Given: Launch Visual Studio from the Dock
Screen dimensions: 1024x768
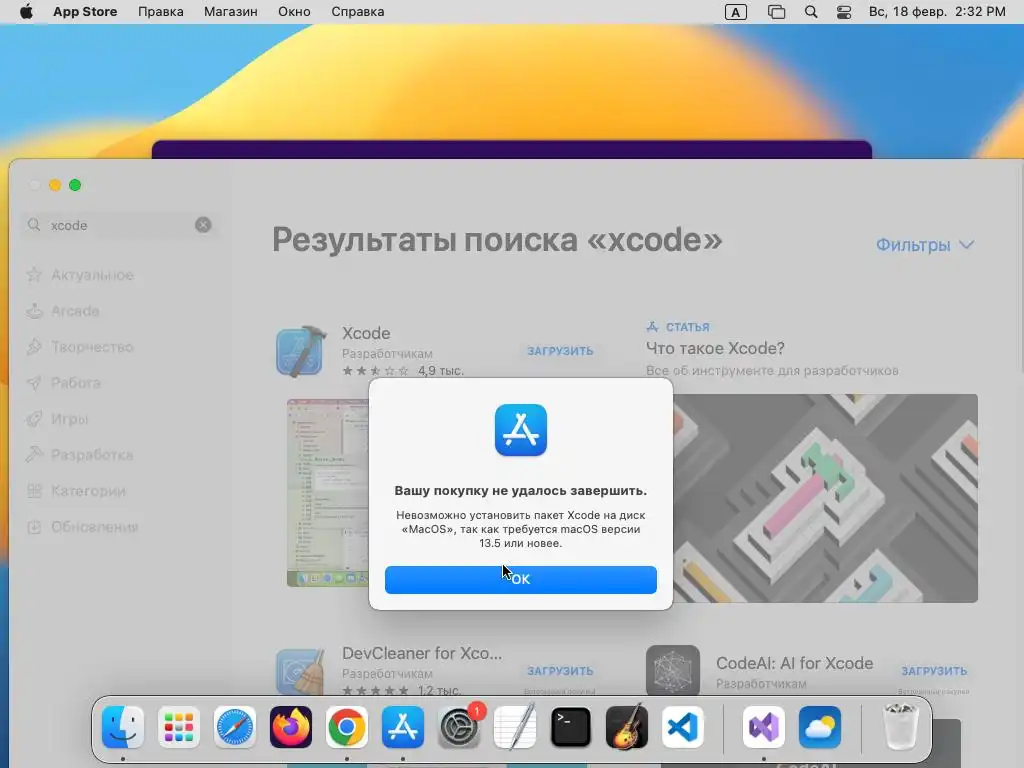Looking at the screenshot, I should pos(763,727).
